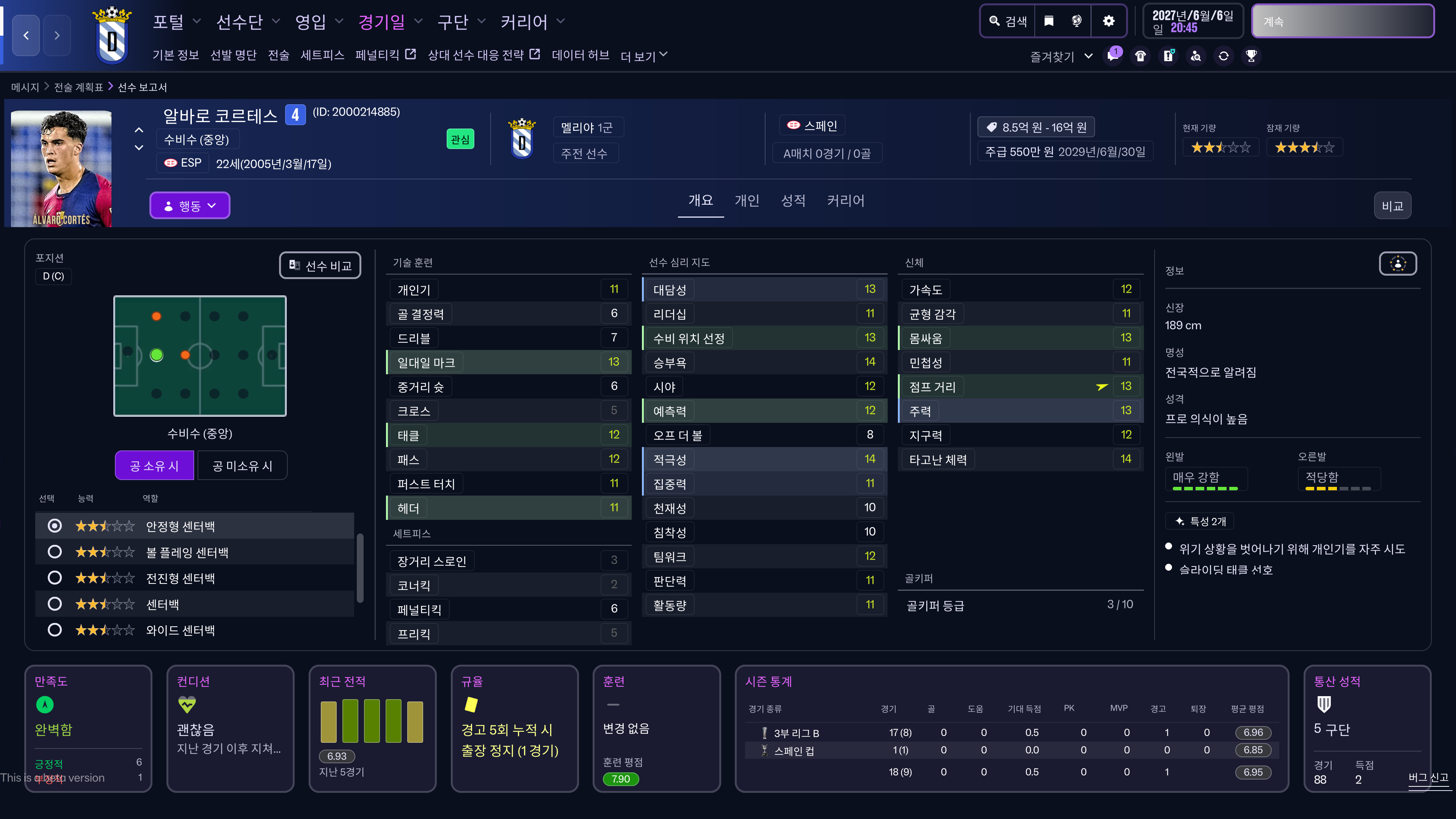Select the 전진형 센터백 role radio
Viewport: 1456px width, 819px height.
click(55, 577)
